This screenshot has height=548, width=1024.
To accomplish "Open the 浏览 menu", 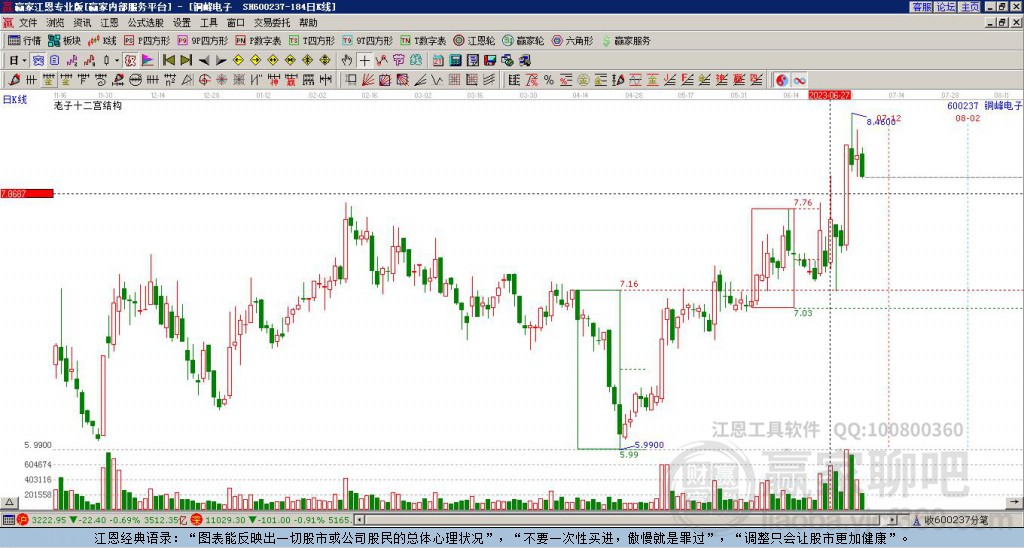I will tap(56, 23).
